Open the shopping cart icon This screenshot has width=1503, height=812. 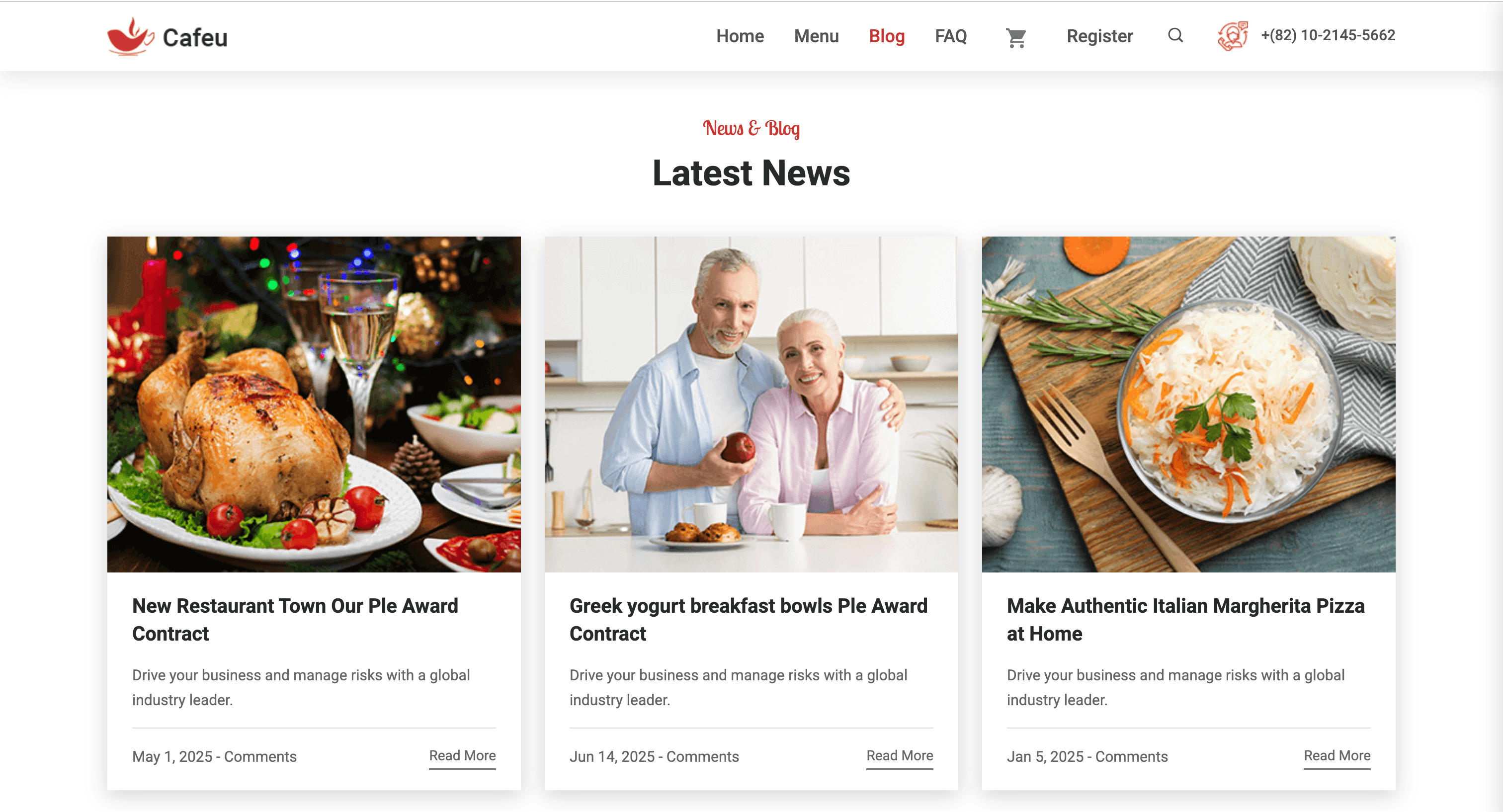tap(1016, 37)
